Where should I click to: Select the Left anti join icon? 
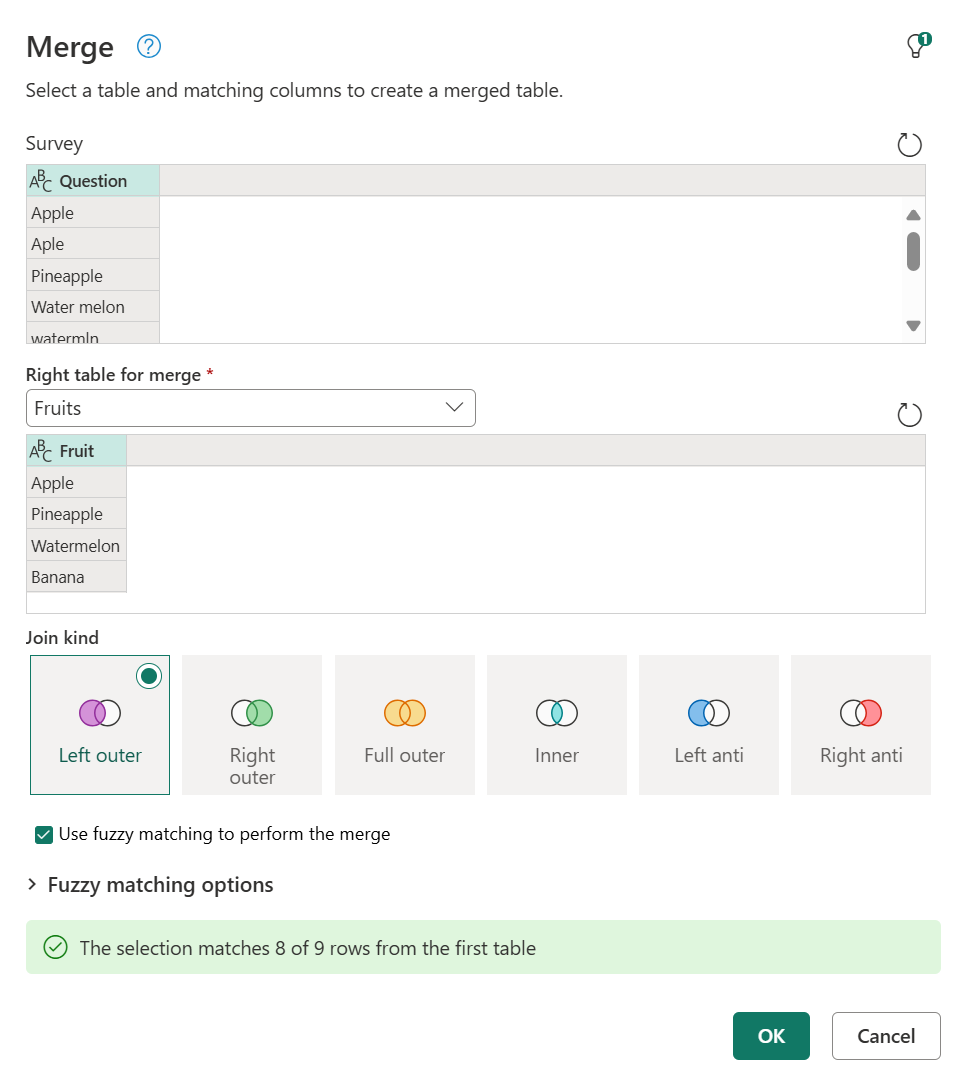click(709, 713)
